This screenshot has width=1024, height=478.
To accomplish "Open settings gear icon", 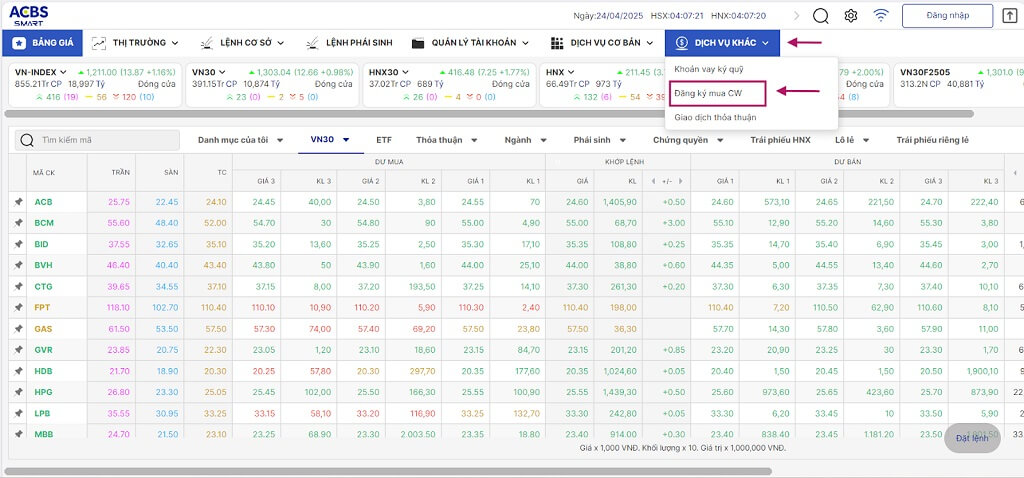I will tap(850, 16).
